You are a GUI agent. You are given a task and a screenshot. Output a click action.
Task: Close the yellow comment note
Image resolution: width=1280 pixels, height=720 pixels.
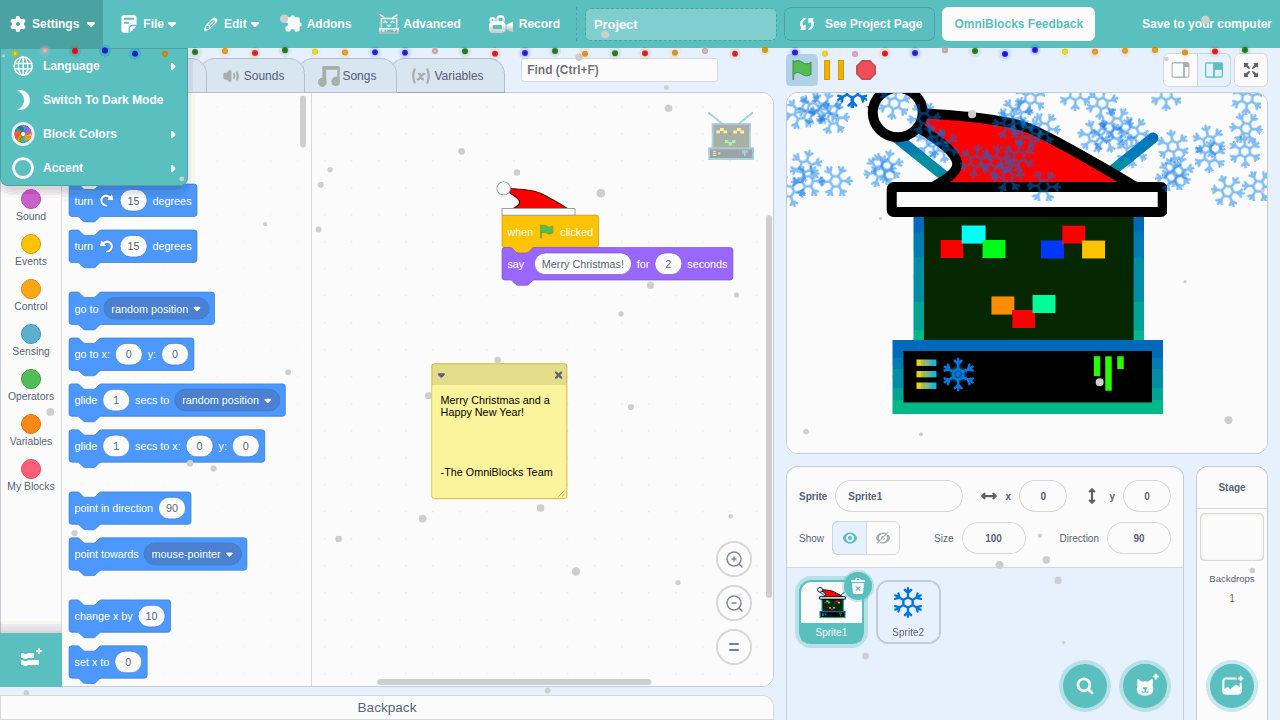point(558,375)
